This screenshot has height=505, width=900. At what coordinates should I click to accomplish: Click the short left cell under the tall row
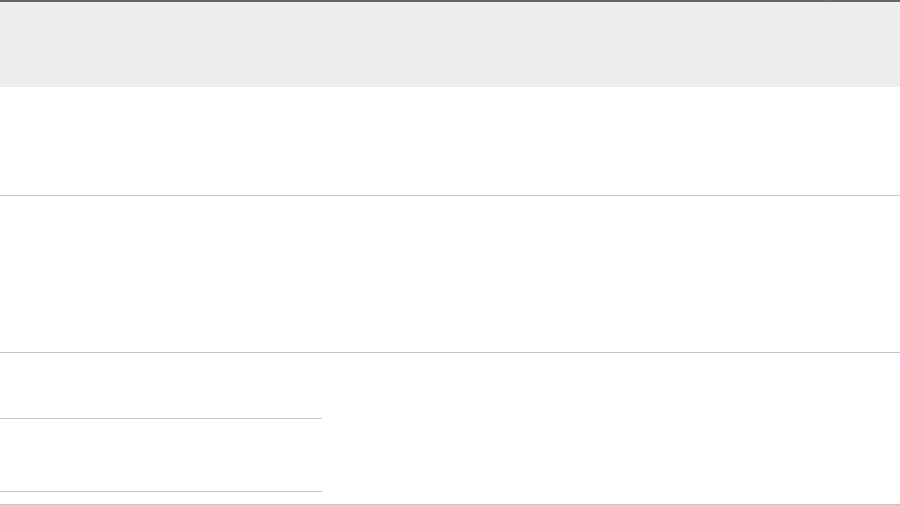pos(160,385)
